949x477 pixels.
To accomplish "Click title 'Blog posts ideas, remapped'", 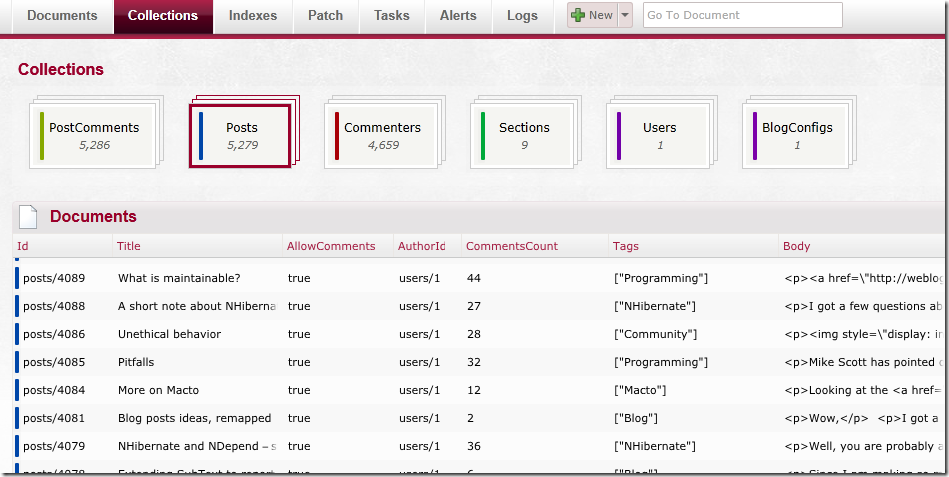I will point(194,418).
